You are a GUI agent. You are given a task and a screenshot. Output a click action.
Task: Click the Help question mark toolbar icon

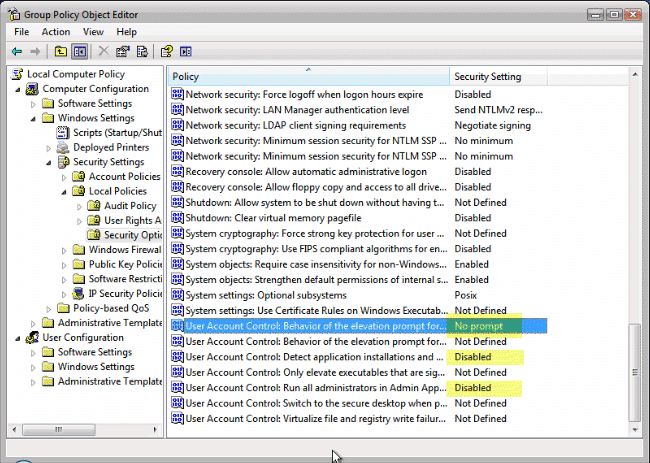point(167,51)
